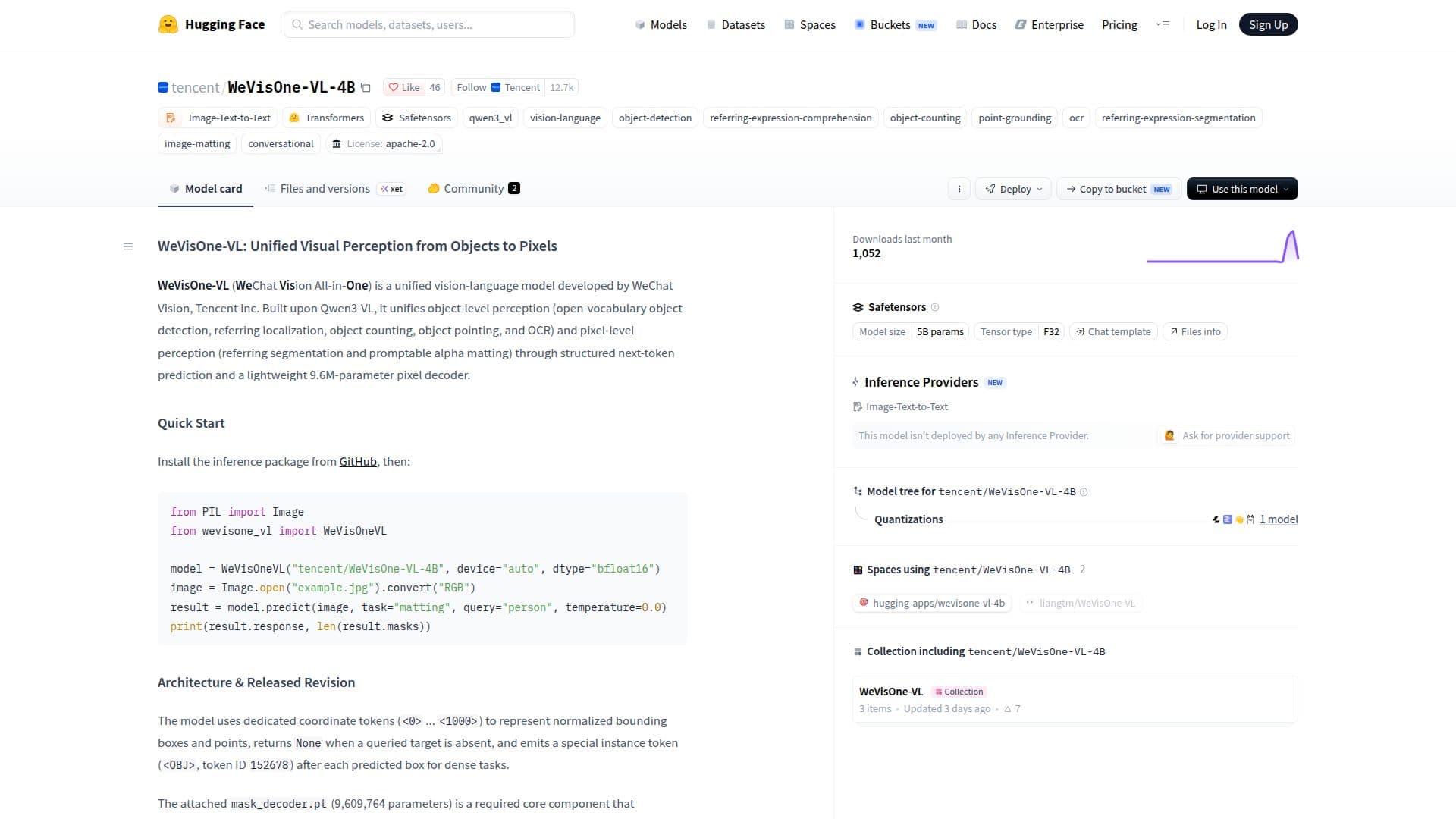Open Buckets in top navigation
The width and height of the screenshot is (1456, 819).
coord(896,24)
